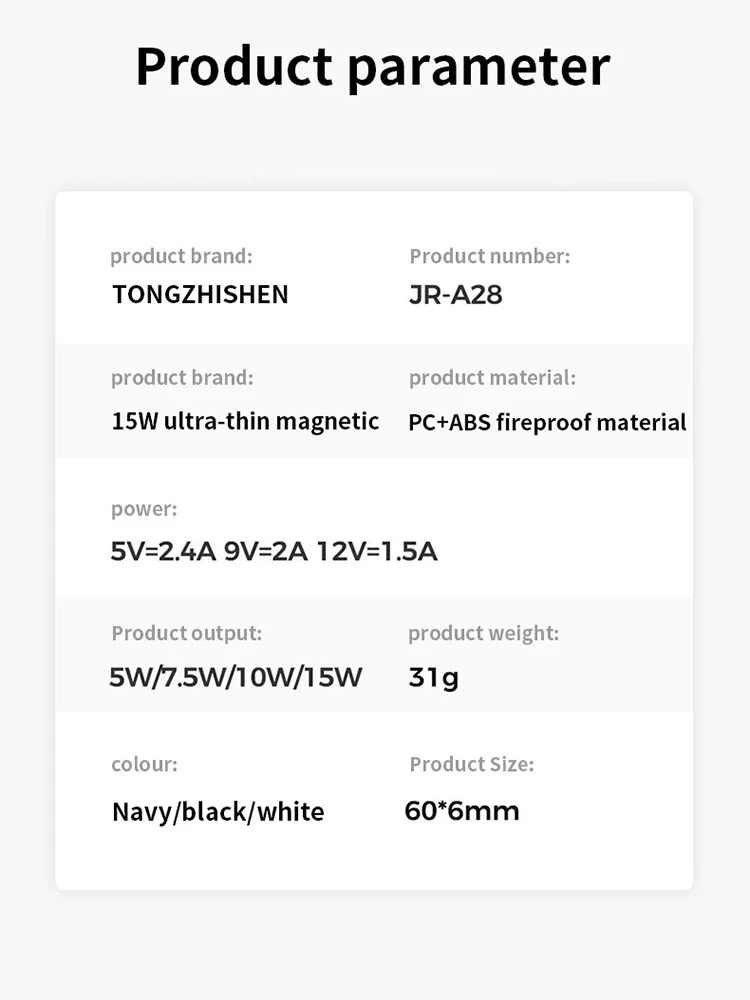Select the 31g weight value

pyautogui.click(x=433, y=678)
